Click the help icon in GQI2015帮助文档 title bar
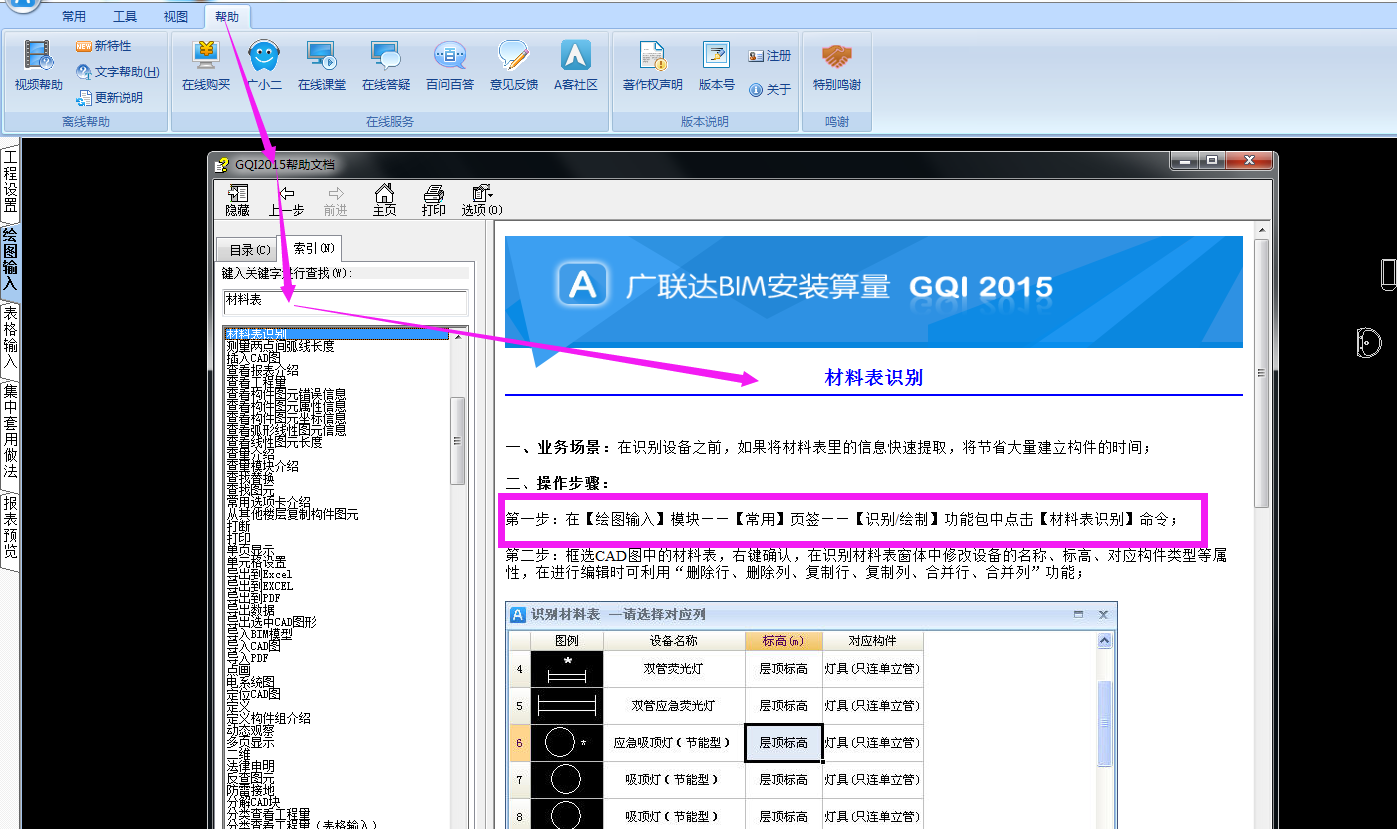This screenshot has height=829, width=1397. (x=222, y=164)
